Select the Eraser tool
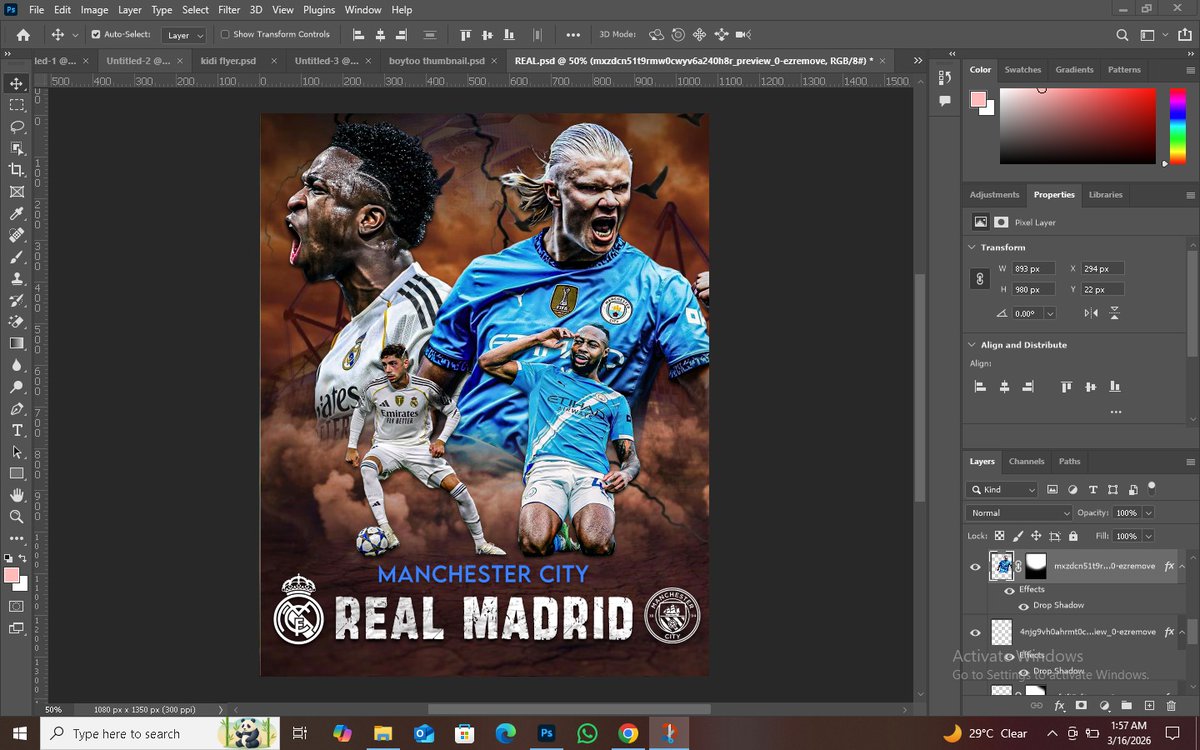The height and width of the screenshot is (750, 1200). coord(17,322)
